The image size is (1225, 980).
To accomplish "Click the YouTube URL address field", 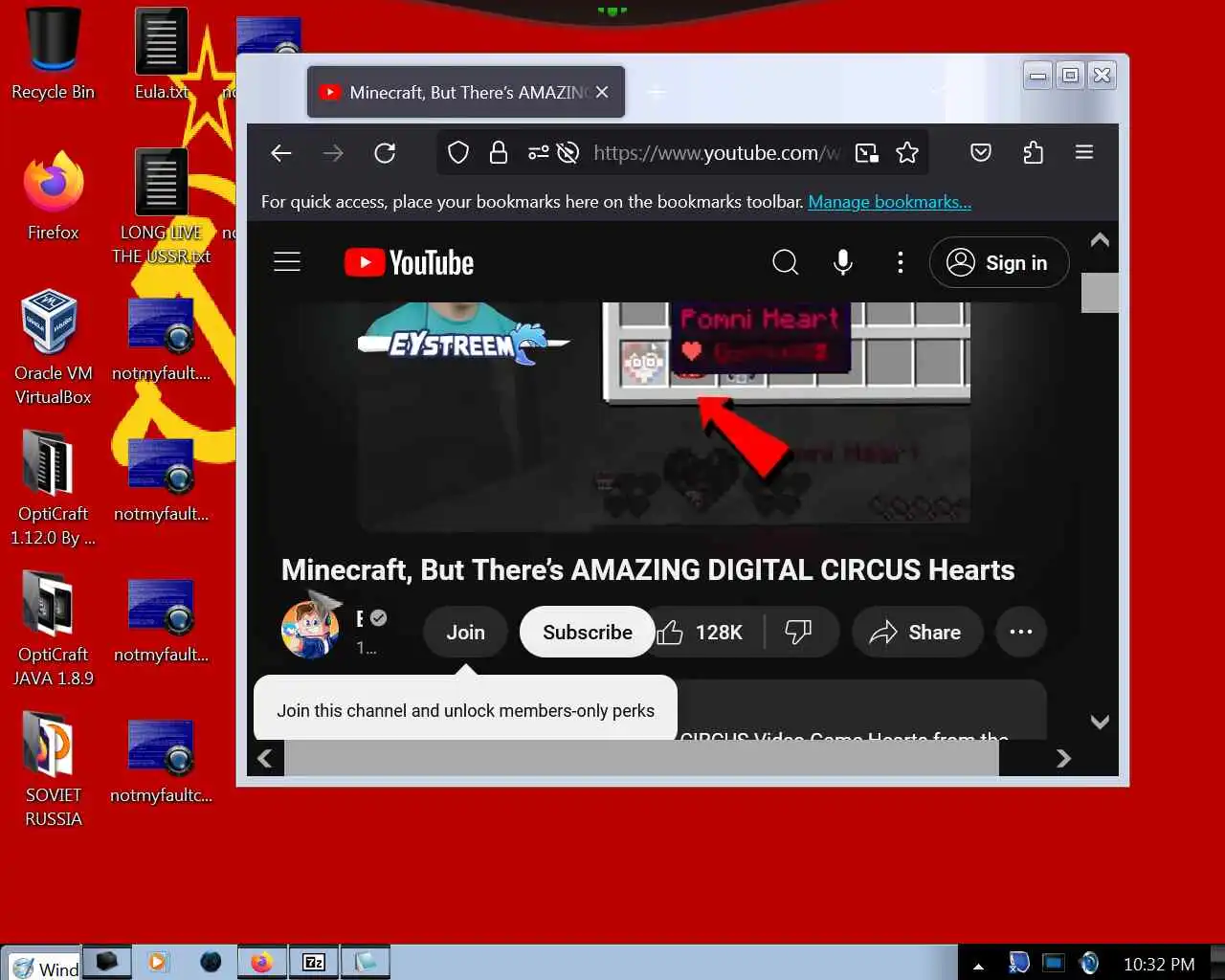I will [716, 153].
